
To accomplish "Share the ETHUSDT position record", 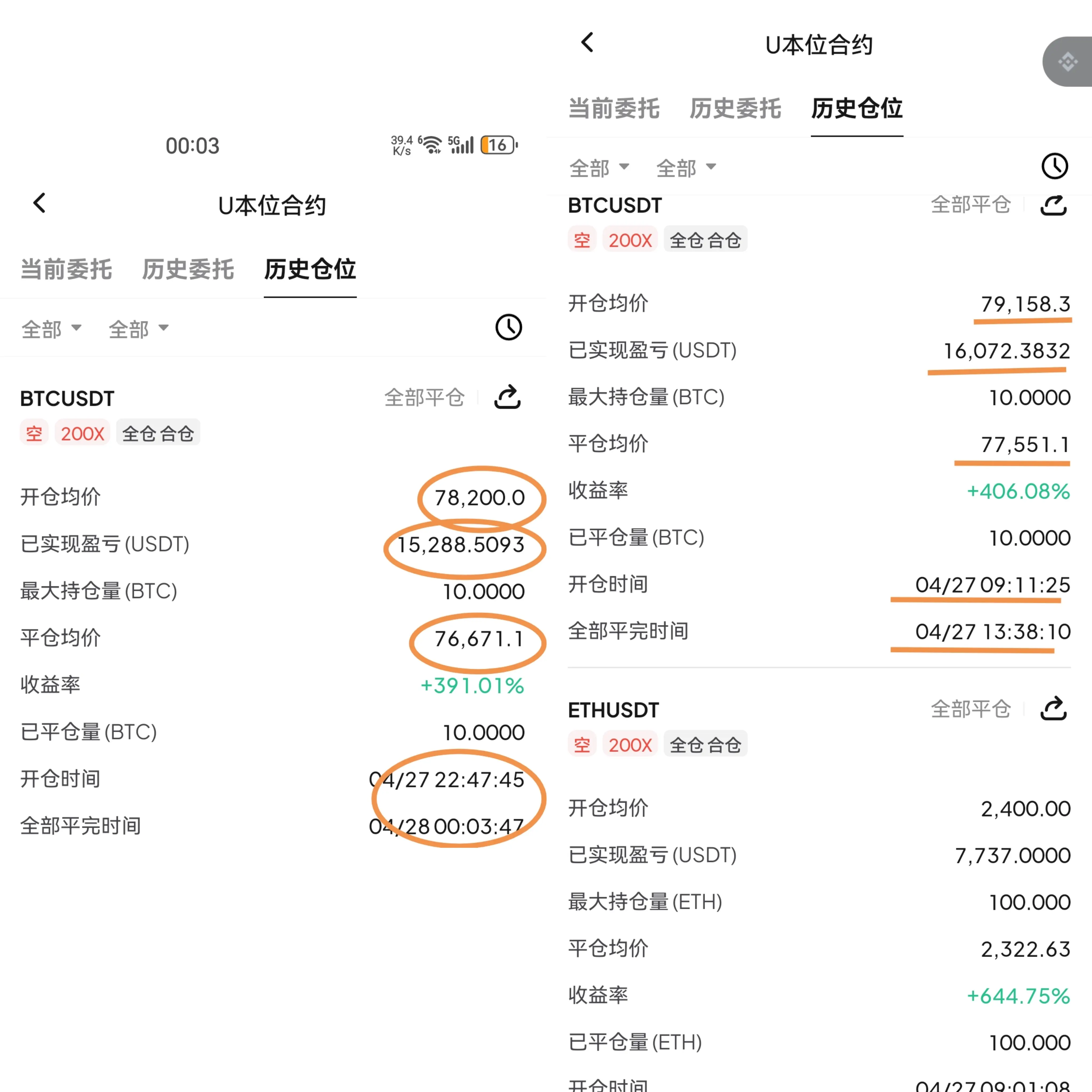I will click(x=1053, y=709).
